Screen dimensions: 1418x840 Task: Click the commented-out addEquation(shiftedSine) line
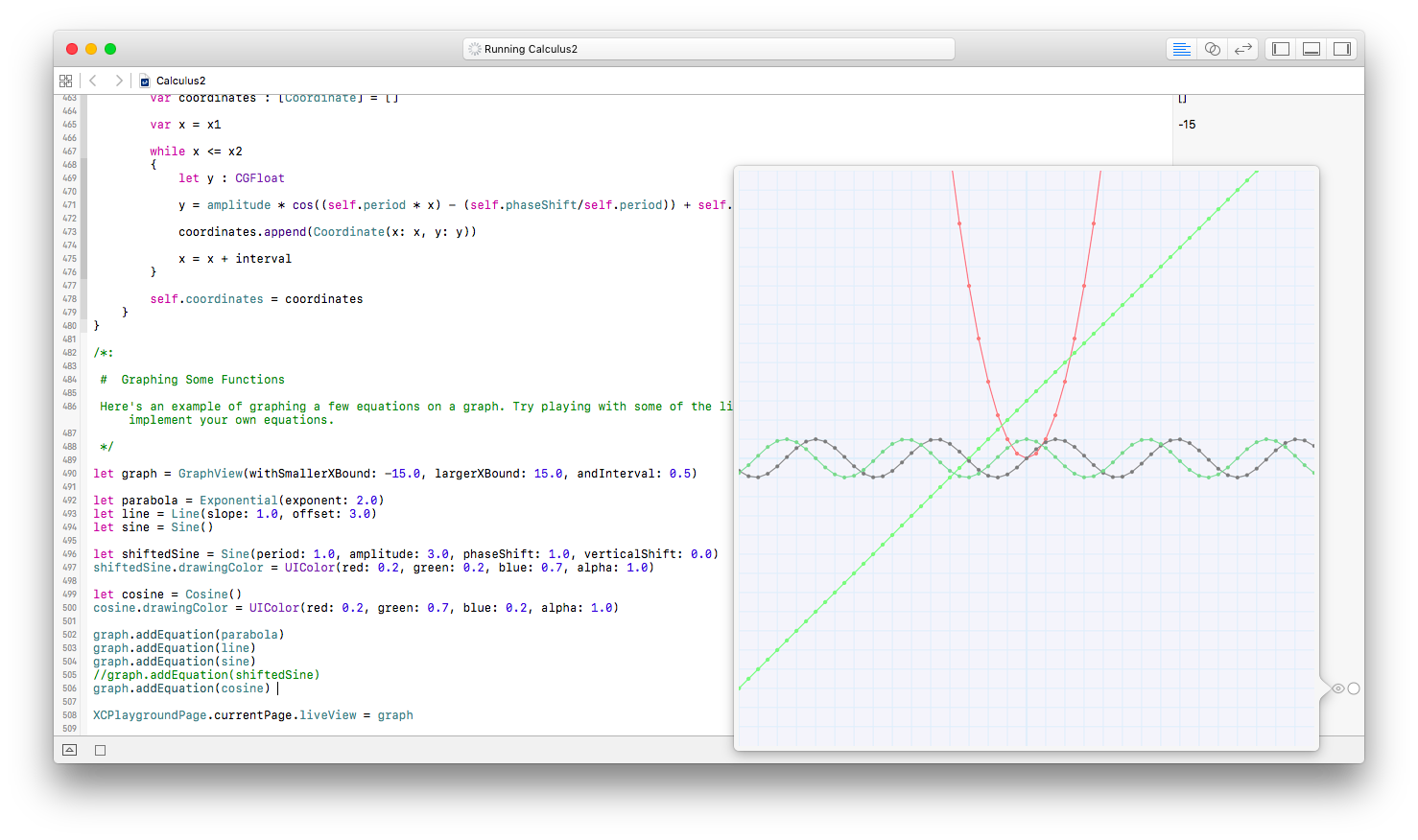pos(206,675)
